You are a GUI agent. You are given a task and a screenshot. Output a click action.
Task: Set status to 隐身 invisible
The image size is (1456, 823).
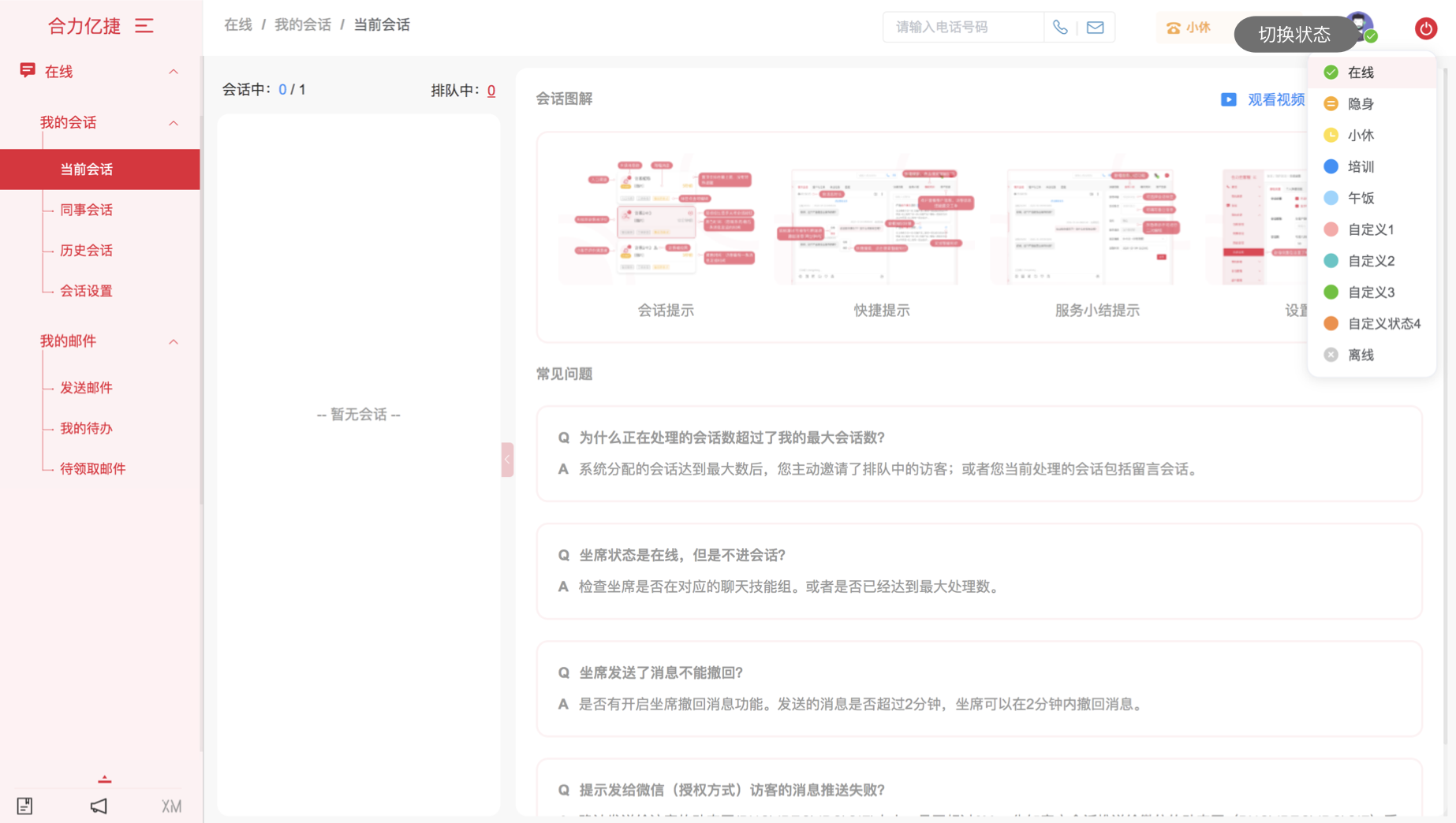[1361, 104]
